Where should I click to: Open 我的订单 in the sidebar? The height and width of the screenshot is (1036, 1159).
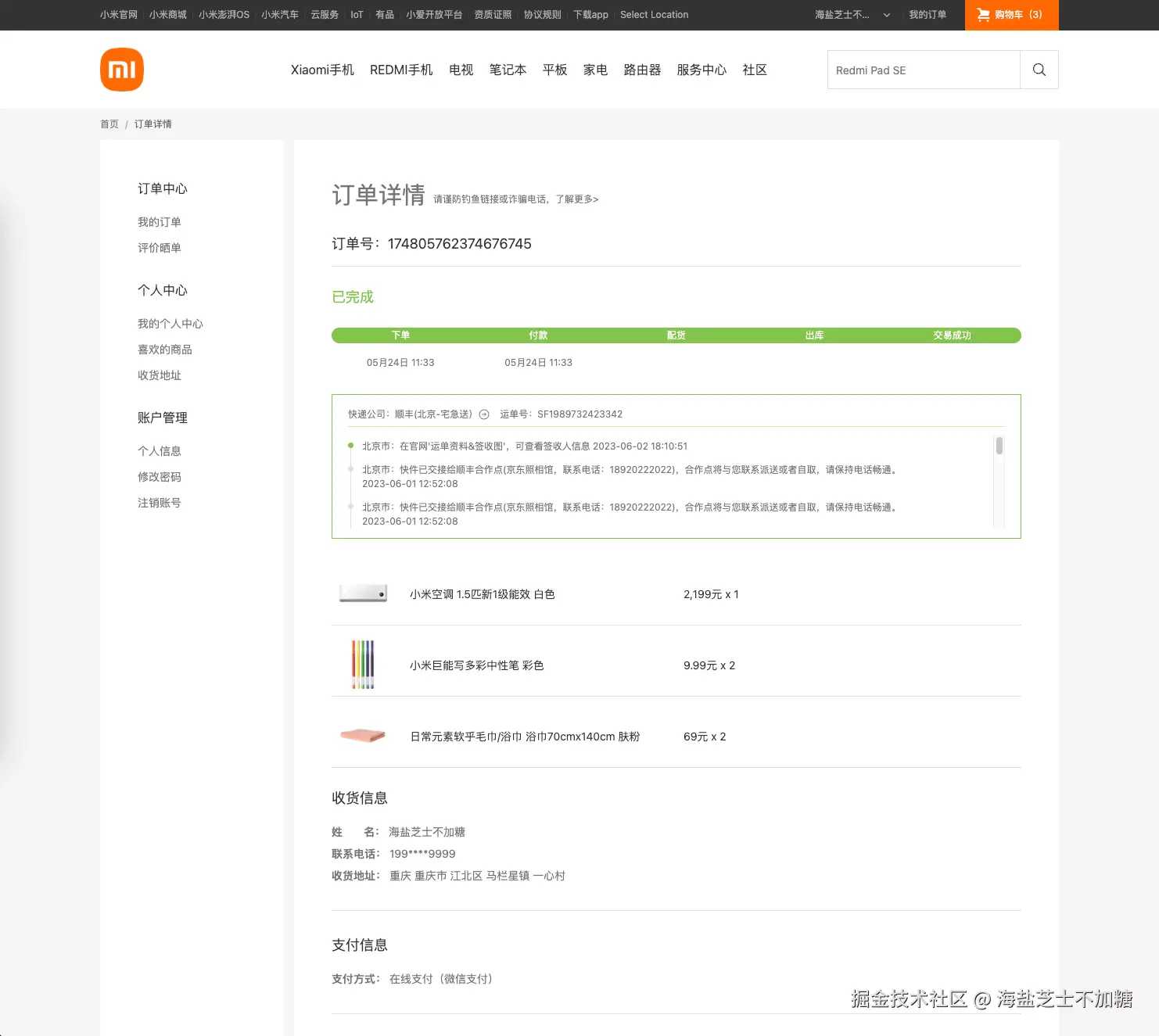(160, 222)
